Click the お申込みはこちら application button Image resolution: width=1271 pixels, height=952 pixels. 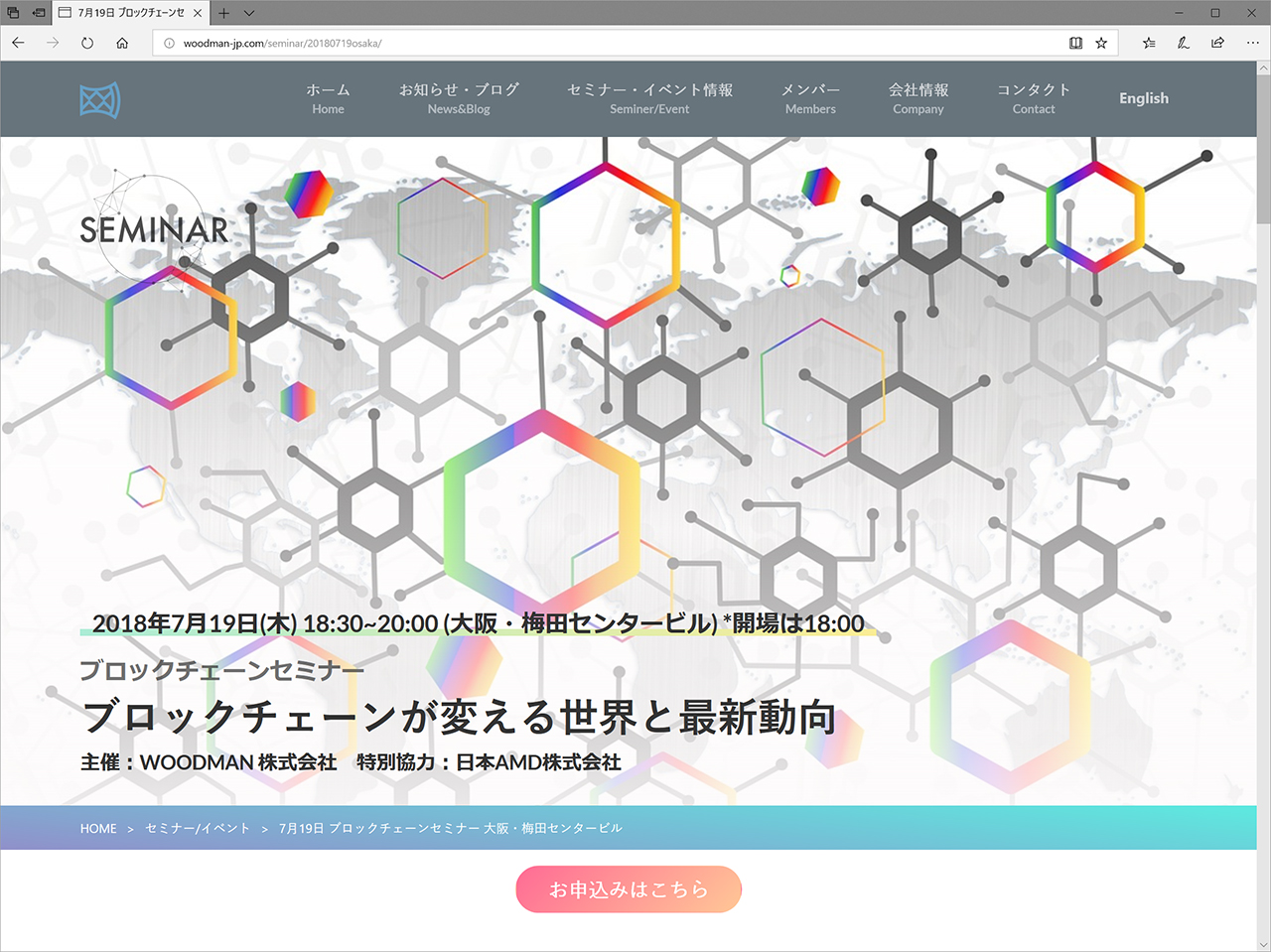click(x=628, y=889)
